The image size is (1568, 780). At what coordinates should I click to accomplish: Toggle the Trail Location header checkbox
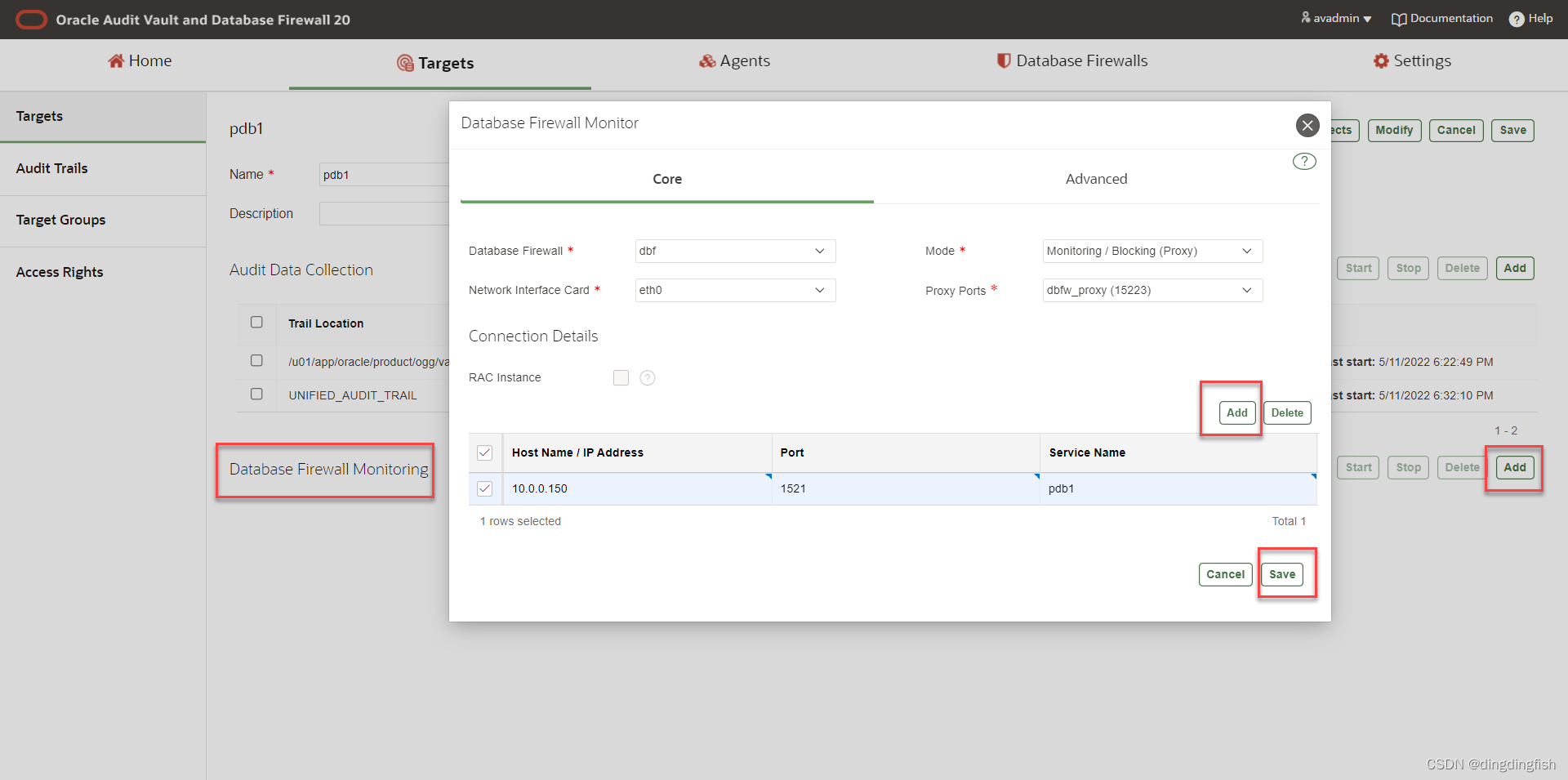point(256,322)
